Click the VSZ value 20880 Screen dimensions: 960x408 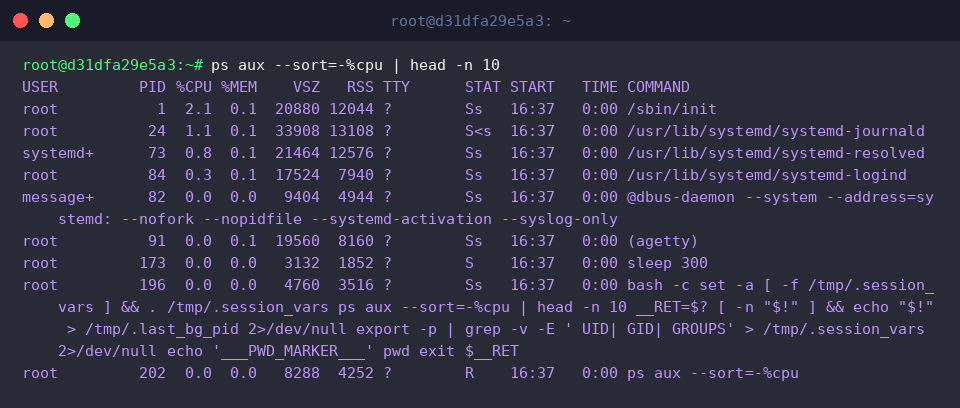point(297,109)
